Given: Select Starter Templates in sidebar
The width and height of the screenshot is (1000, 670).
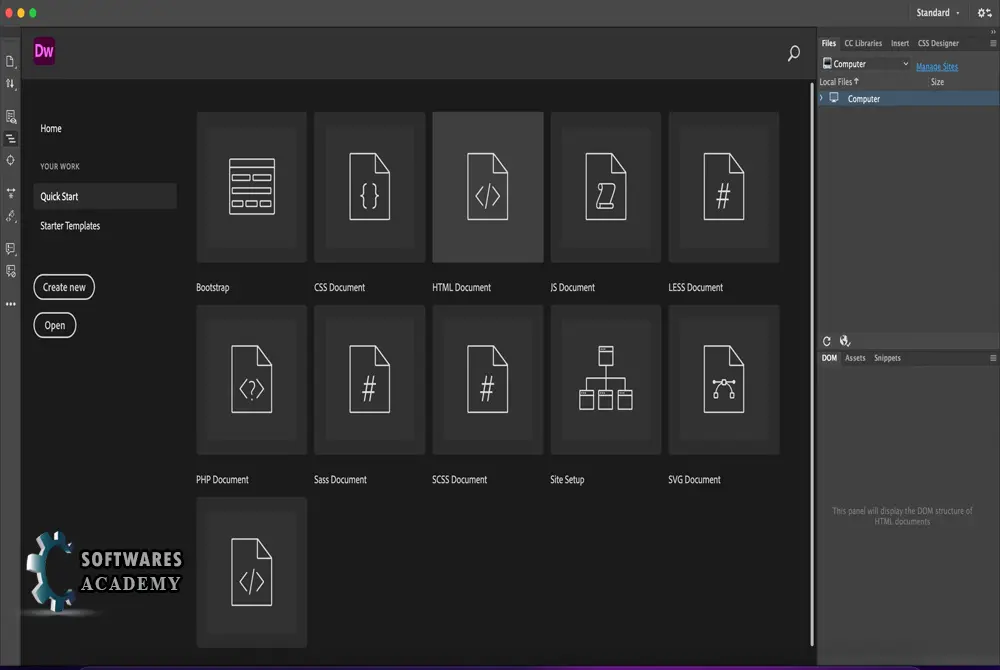Looking at the screenshot, I should (x=70, y=226).
